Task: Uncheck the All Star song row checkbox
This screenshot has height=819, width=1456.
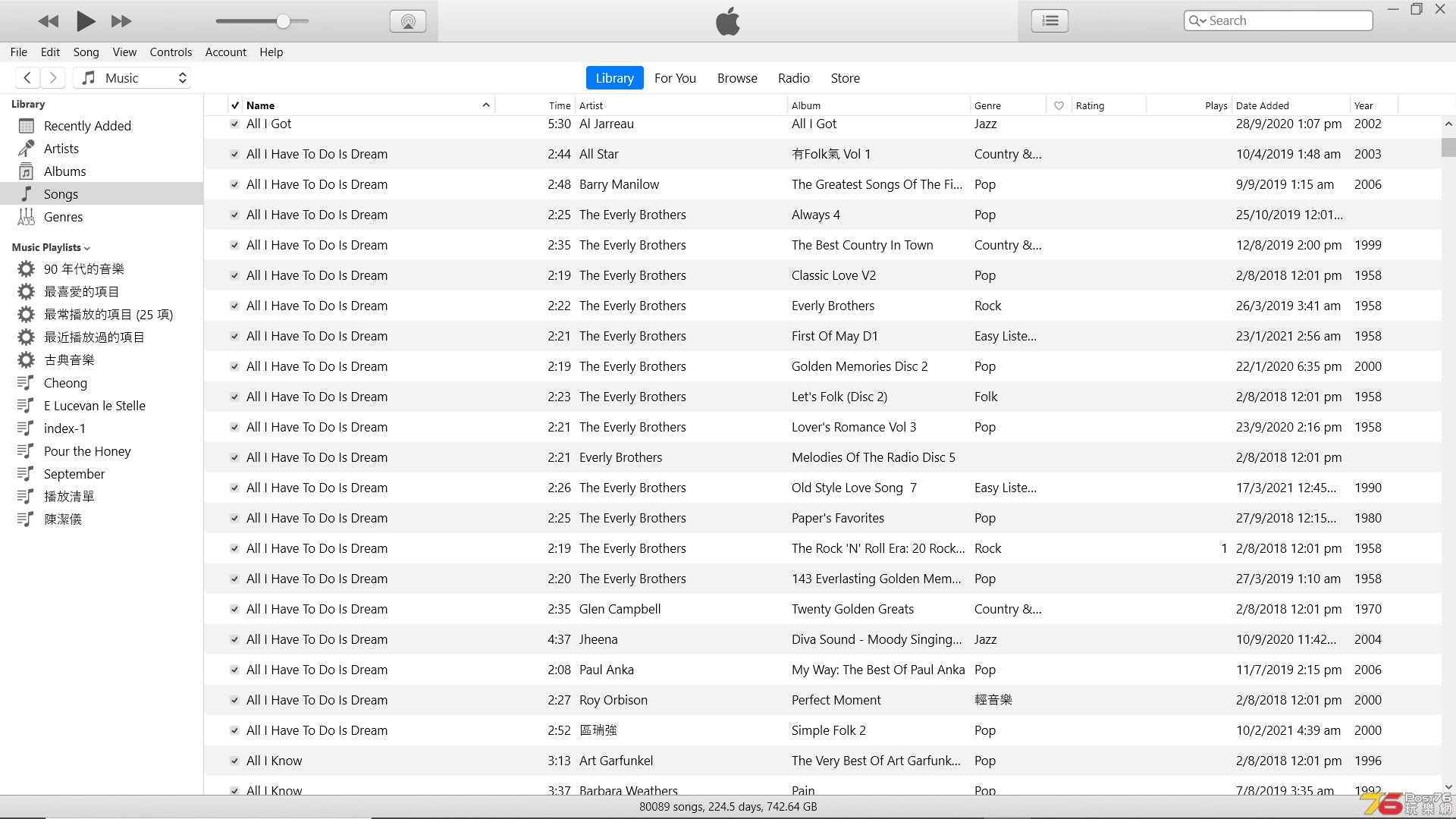Action: tap(234, 154)
